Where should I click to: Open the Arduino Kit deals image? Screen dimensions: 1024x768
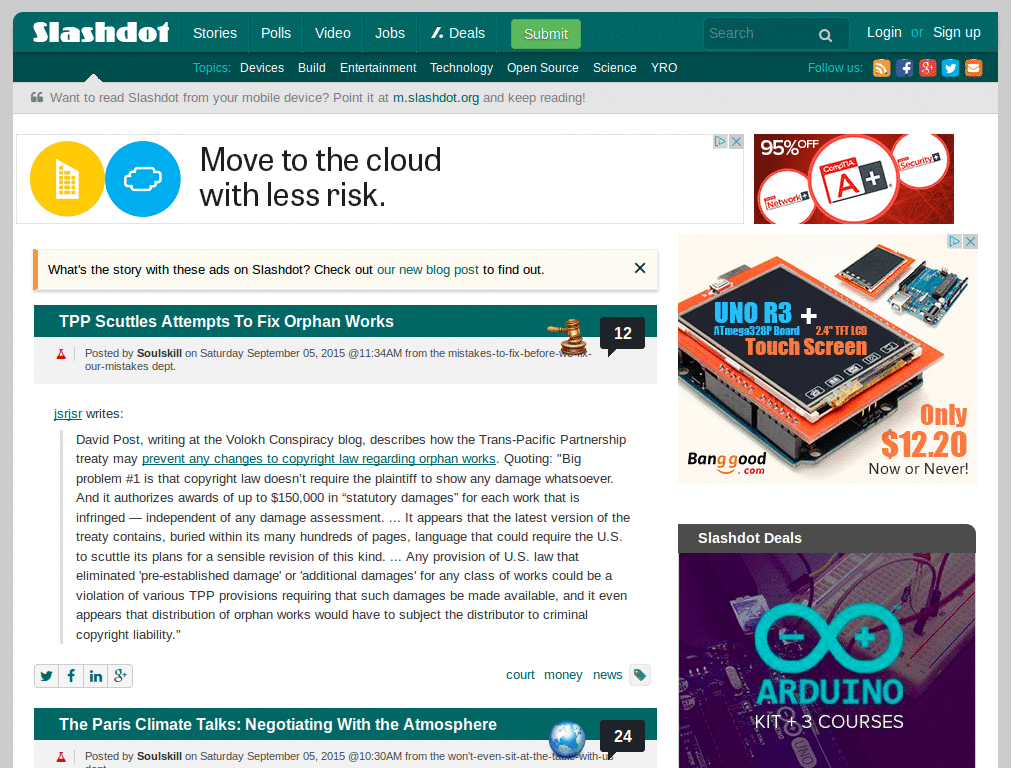pyautogui.click(x=827, y=660)
